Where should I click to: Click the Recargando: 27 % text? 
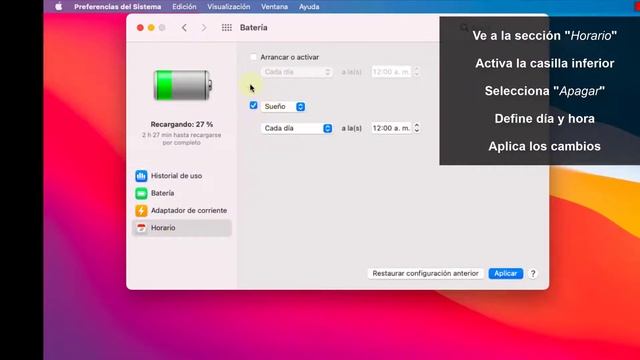(x=182, y=124)
